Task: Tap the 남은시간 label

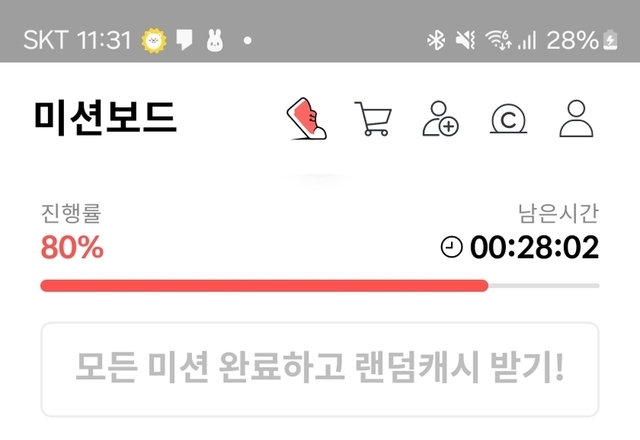Action: (x=558, y=213)
